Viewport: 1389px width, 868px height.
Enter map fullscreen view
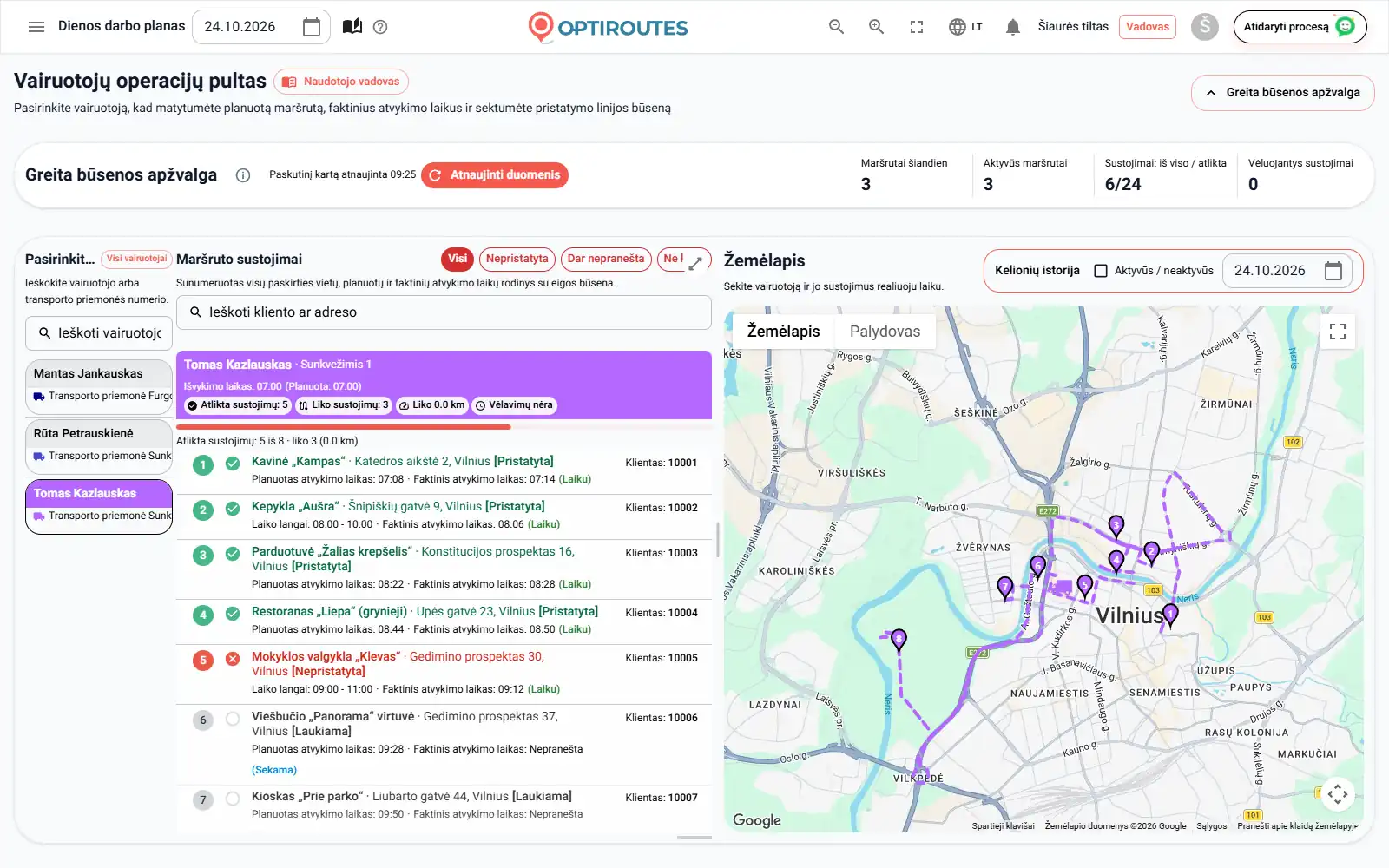[x=1338, y=332]
